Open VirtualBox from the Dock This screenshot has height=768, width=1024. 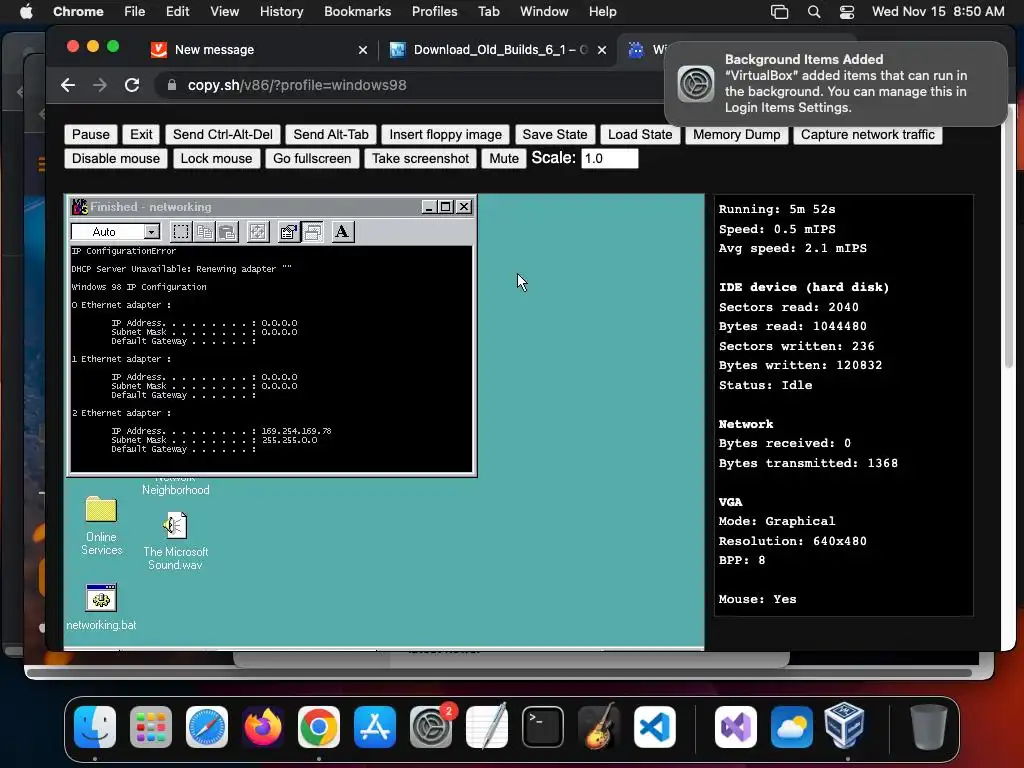[x=844, y=726]
